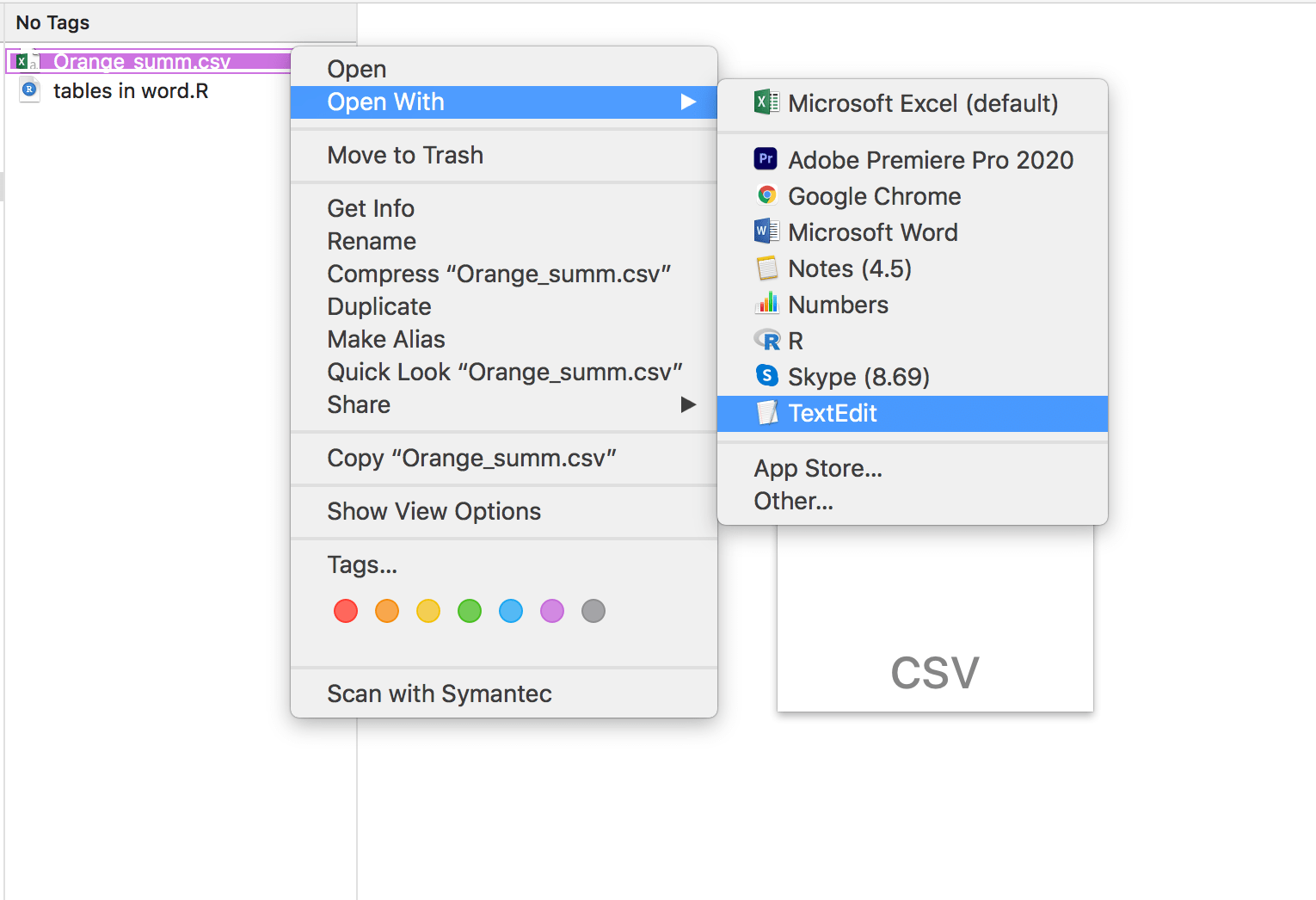Select the Google Chrome icon
Image resolution: width=1316 pixels, height=900 pixels.
click(x=765, y=195)
